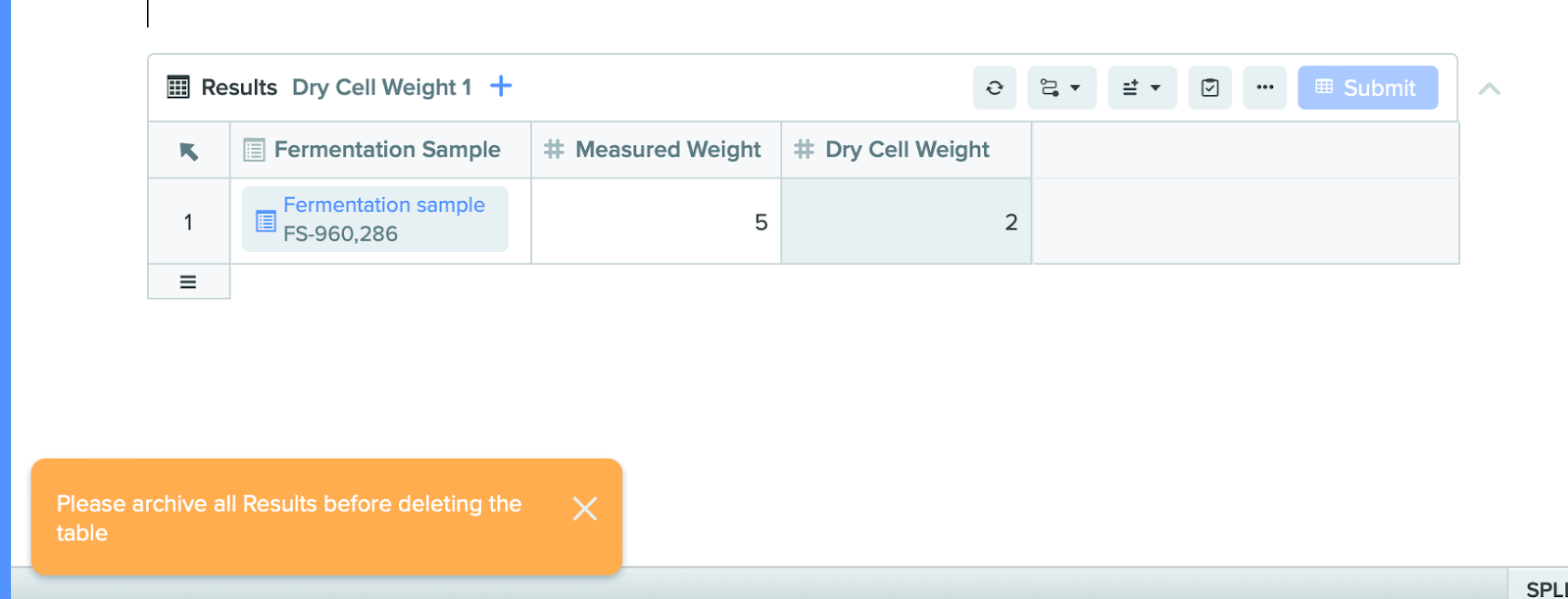Open the three-dots more options menu
The image size is (1568, 599).
coord(1264,88)
